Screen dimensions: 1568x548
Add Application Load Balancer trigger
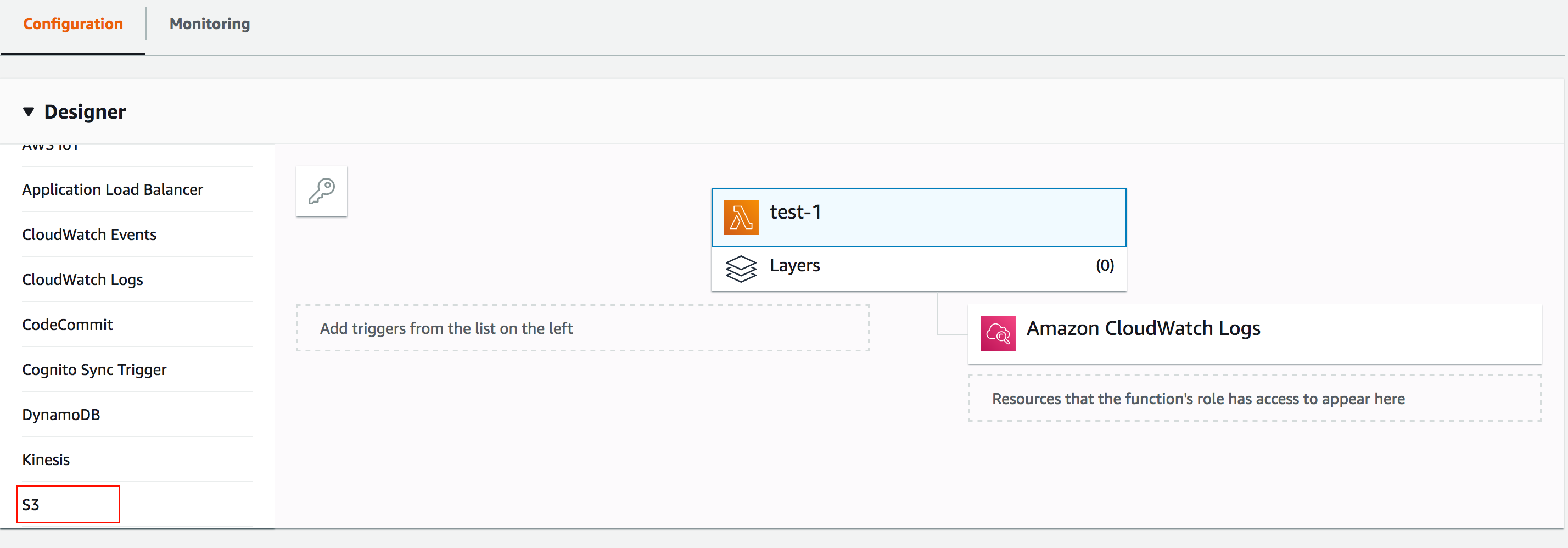[113, 190]
